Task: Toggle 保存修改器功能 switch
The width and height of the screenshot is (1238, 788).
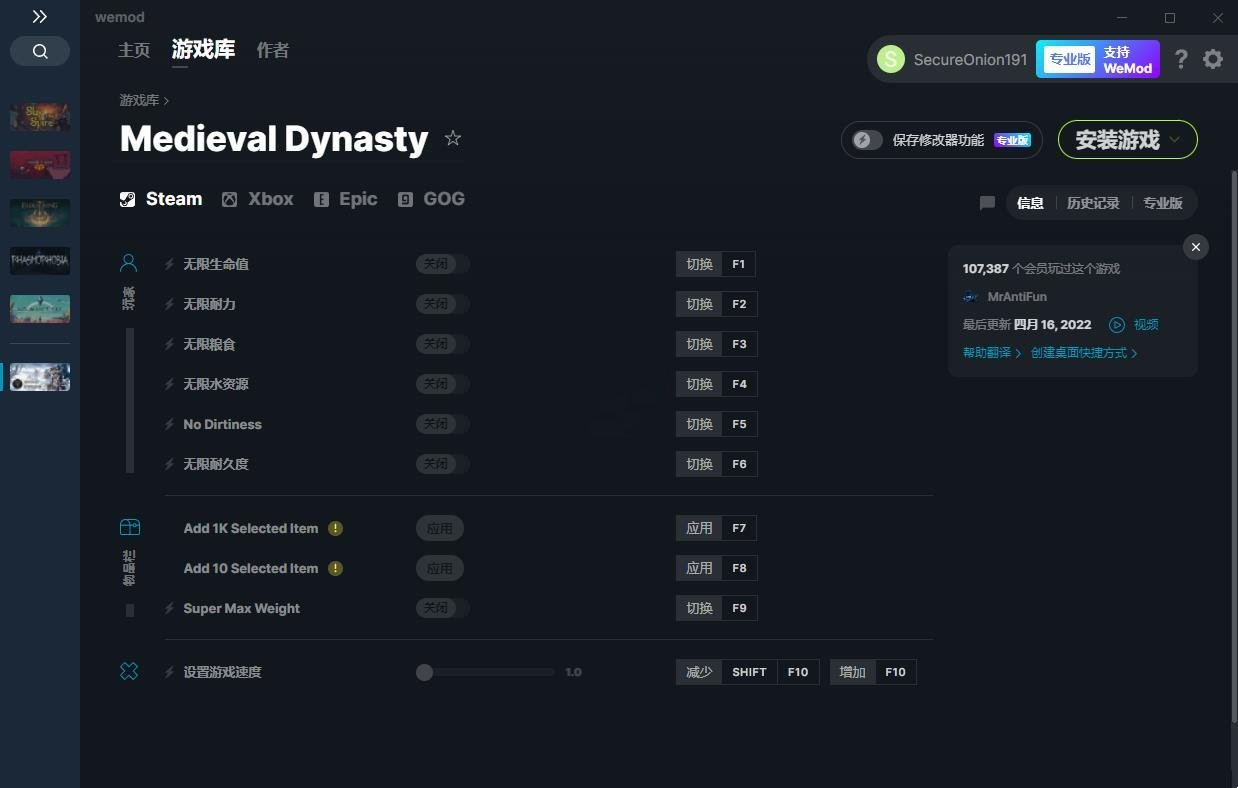Action: [867, 140]
